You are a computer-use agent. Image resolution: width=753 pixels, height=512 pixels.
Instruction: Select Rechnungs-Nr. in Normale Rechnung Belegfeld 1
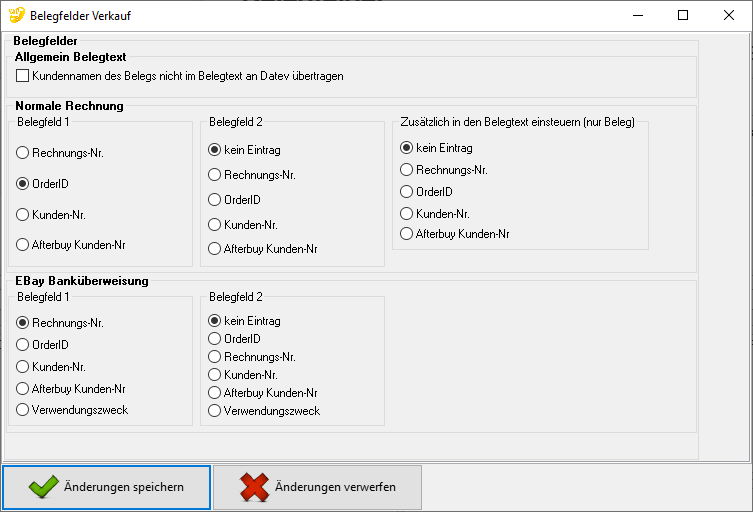(x=24, y=153)
